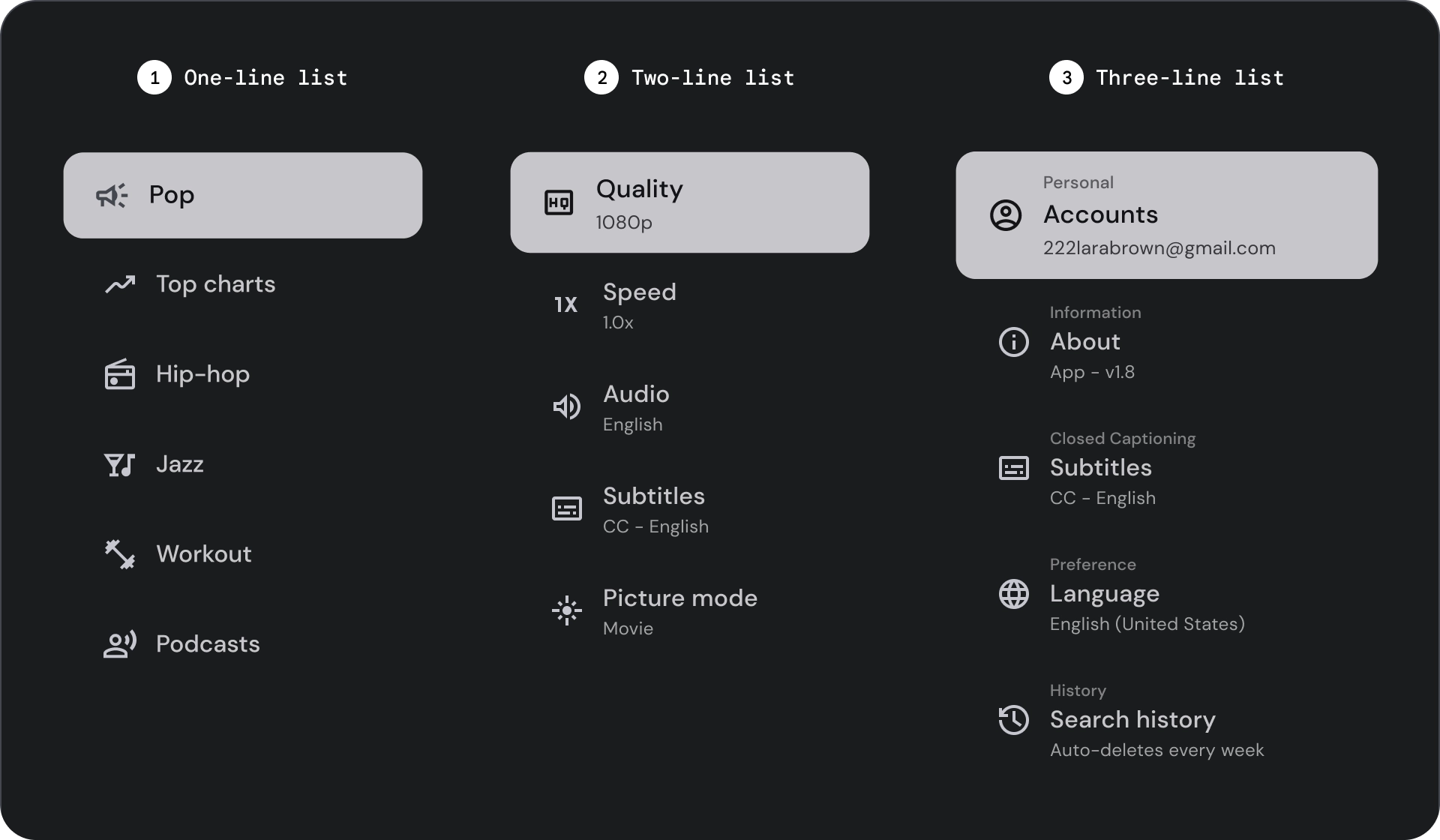Select the Hip-hop radio icon
Image resolution: width=1440 pixels, height=840 pixels.
coord(119,374)
